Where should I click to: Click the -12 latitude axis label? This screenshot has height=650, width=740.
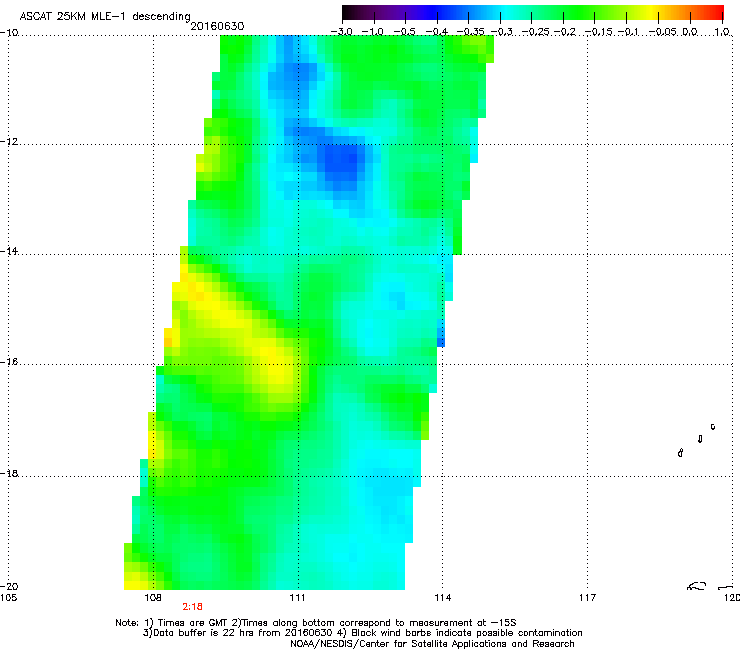click(x=9, y=142)
